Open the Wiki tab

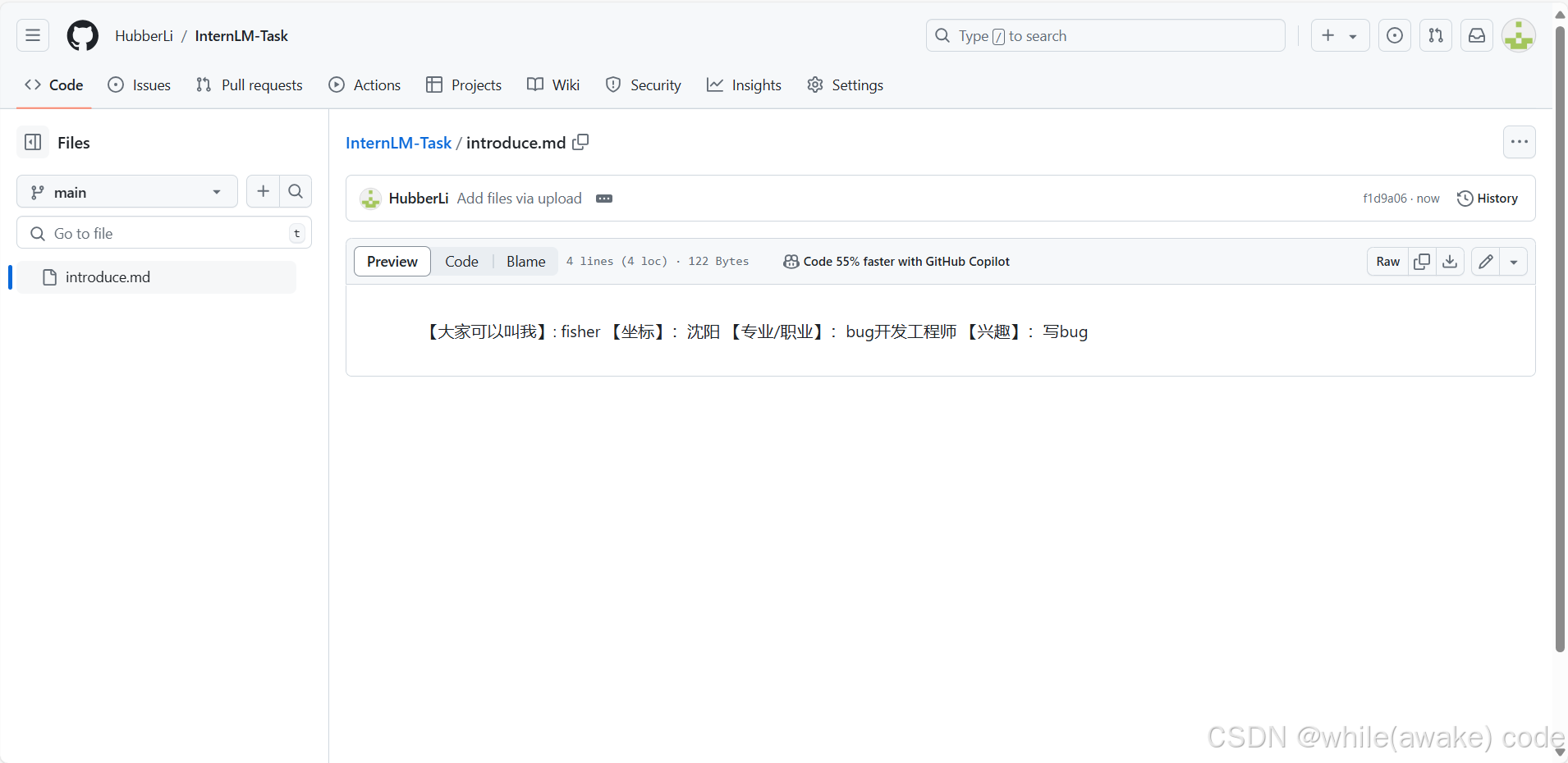[553, 85]
